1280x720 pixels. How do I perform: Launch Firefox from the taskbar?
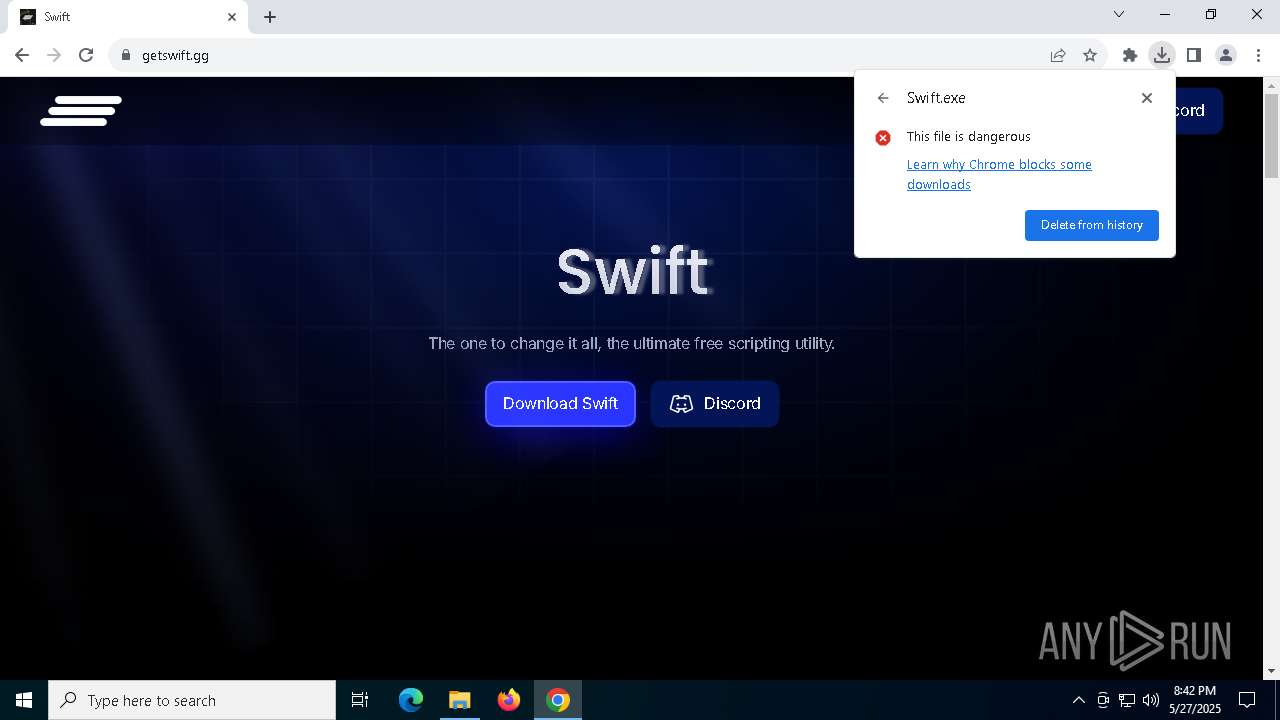(508, 700)
